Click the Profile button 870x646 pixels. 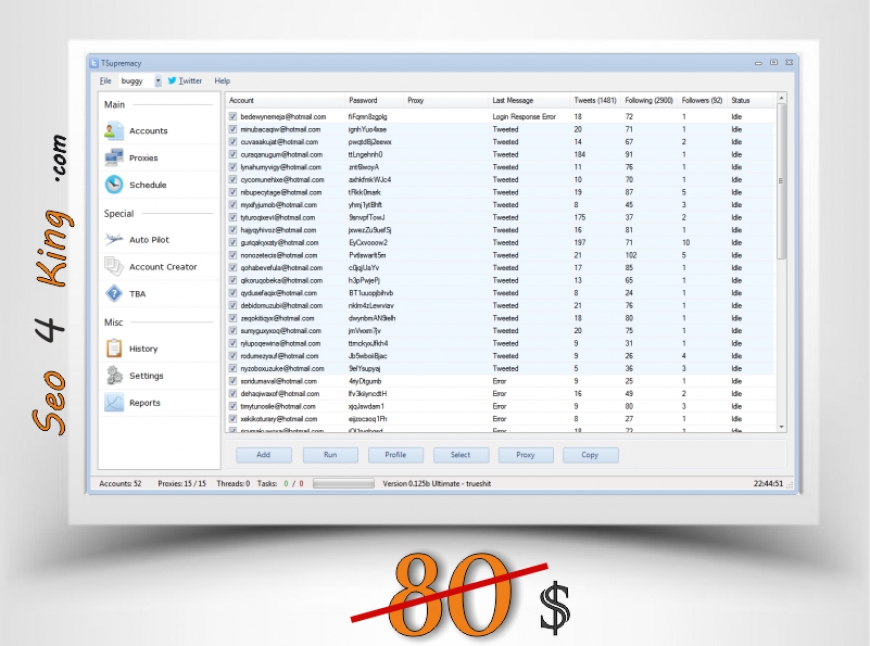396,455
